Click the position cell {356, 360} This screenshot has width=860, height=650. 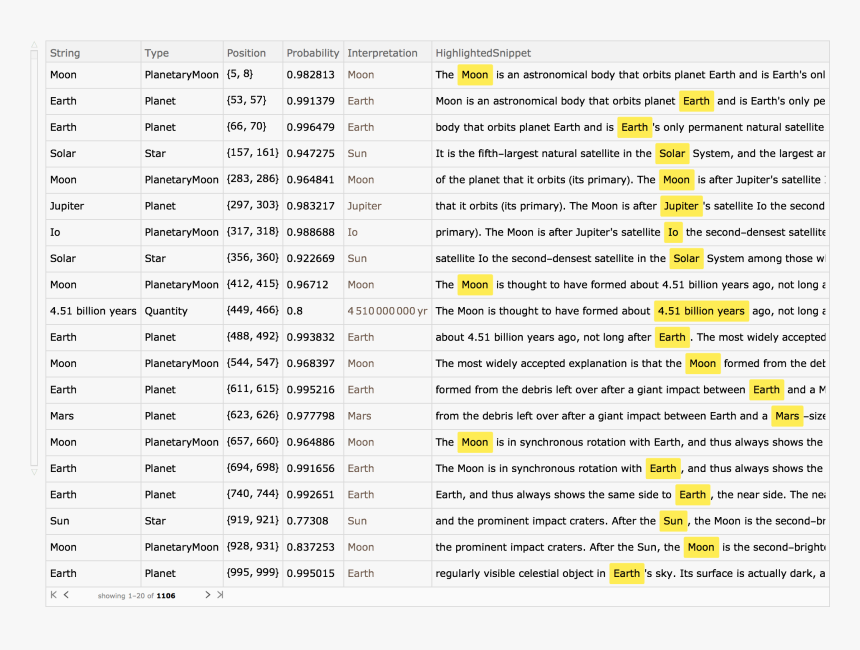pyautogui.click(x=253, y=258)
